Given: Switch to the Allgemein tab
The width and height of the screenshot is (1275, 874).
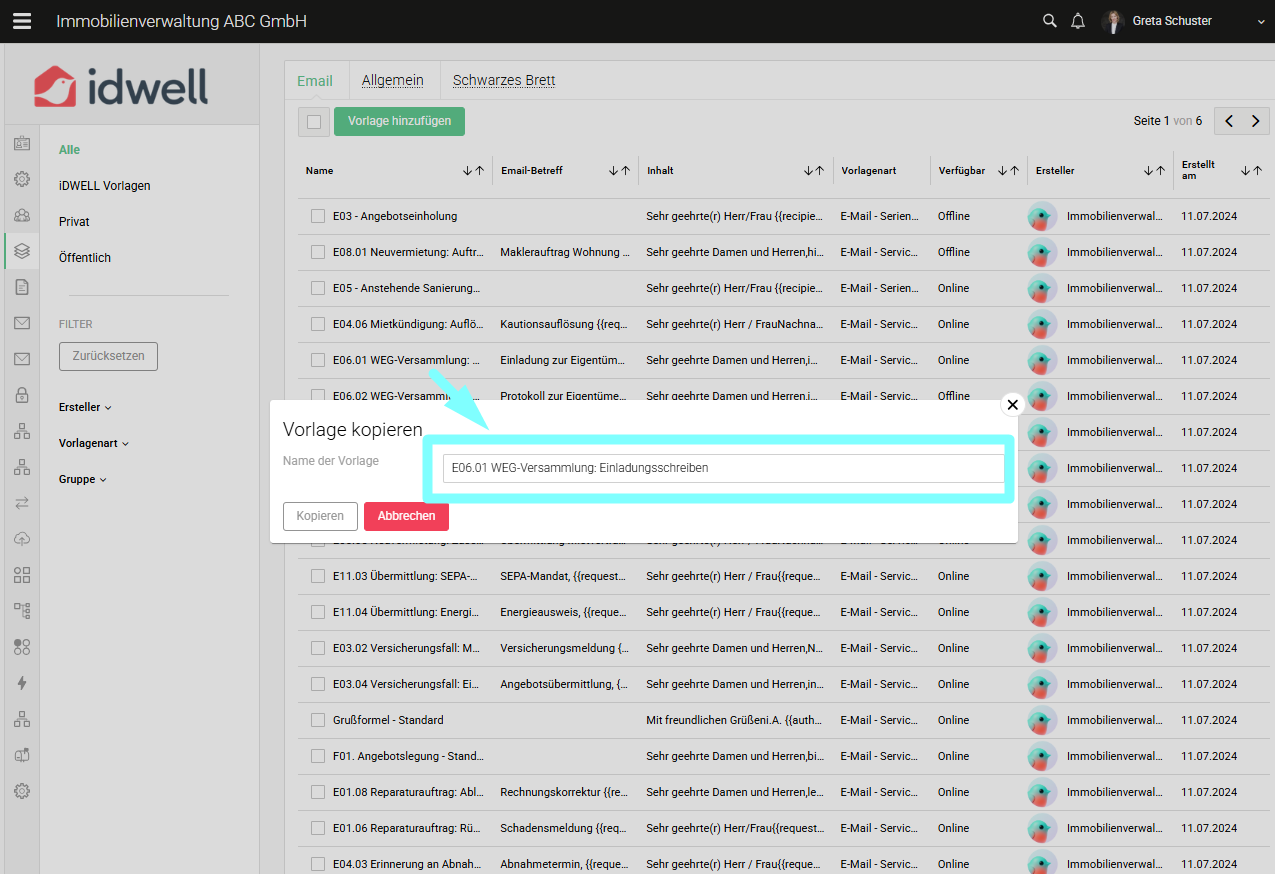Looking at the screenshot, I should tap(392, 81).
